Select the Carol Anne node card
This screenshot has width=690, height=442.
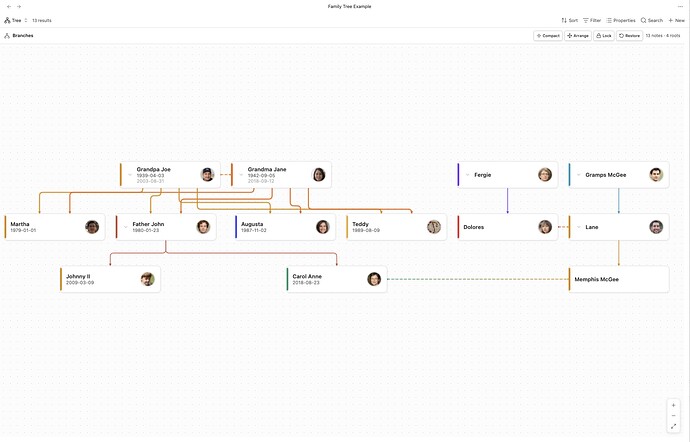335,279
